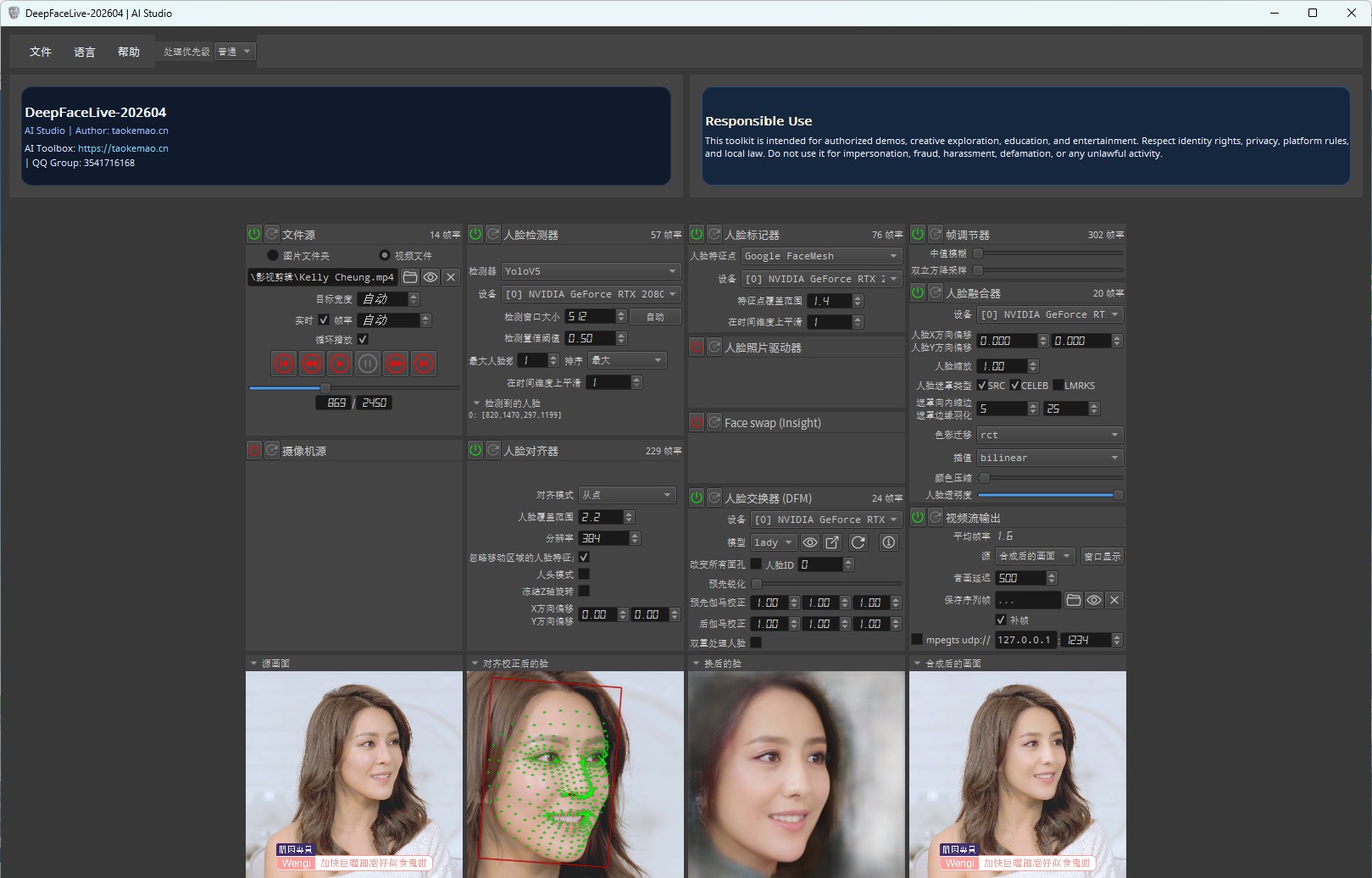Open the 语言 menu
Image resolution: width=1372 pixels, height=878 pixels.
pyautogui.click(x=85, y=52)
